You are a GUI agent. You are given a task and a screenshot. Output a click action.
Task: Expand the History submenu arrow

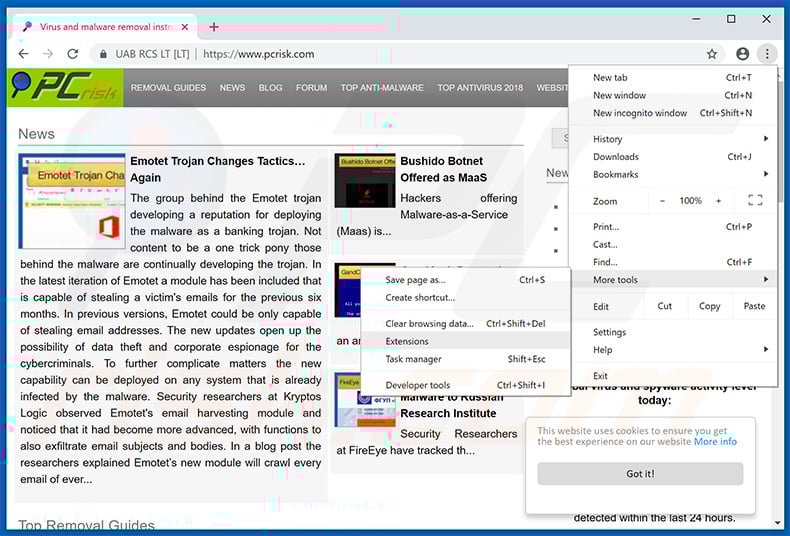click(x=766, y=139)
